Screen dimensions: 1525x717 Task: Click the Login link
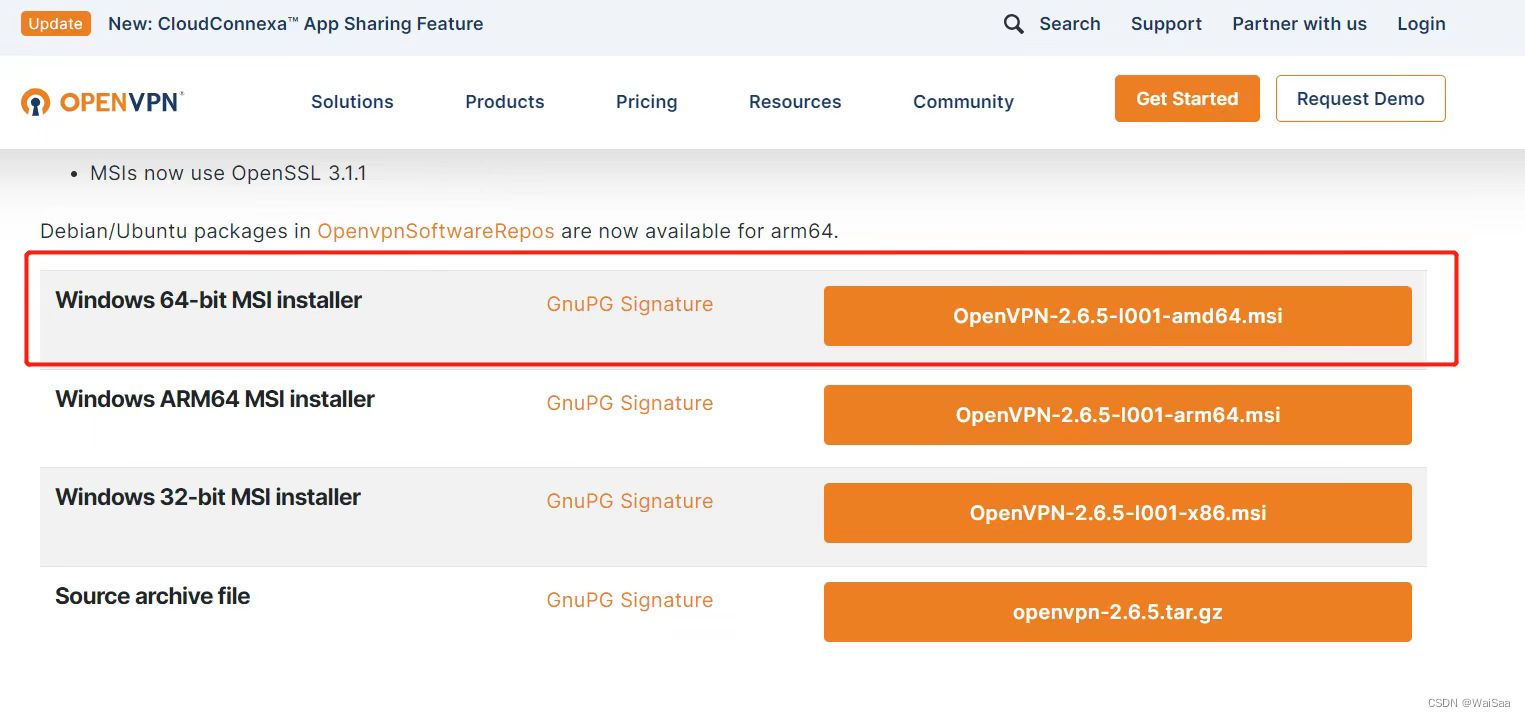1421,24
